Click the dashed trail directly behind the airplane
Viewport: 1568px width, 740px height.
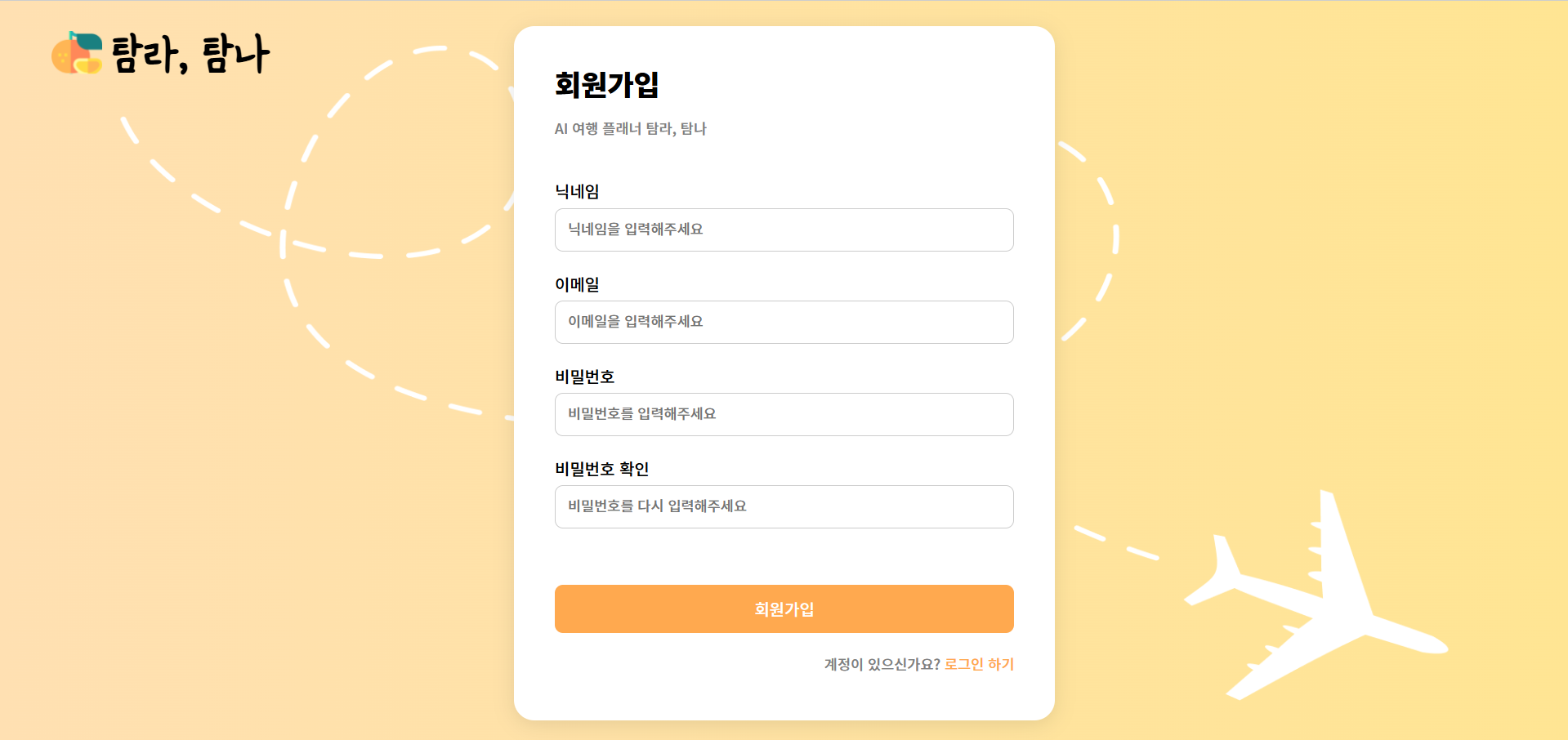pyautogui.click(x=1141, y=553)
